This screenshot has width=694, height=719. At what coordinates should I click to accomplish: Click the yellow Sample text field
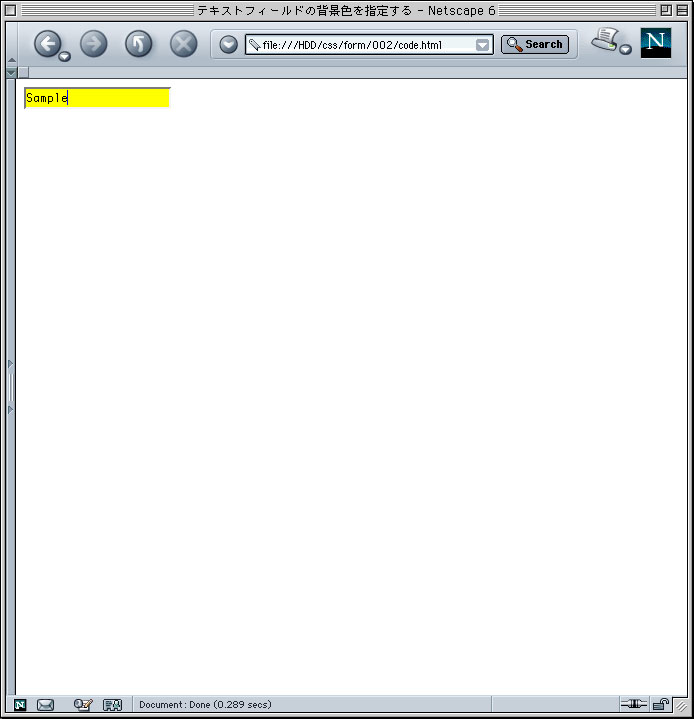click(97, 98)
